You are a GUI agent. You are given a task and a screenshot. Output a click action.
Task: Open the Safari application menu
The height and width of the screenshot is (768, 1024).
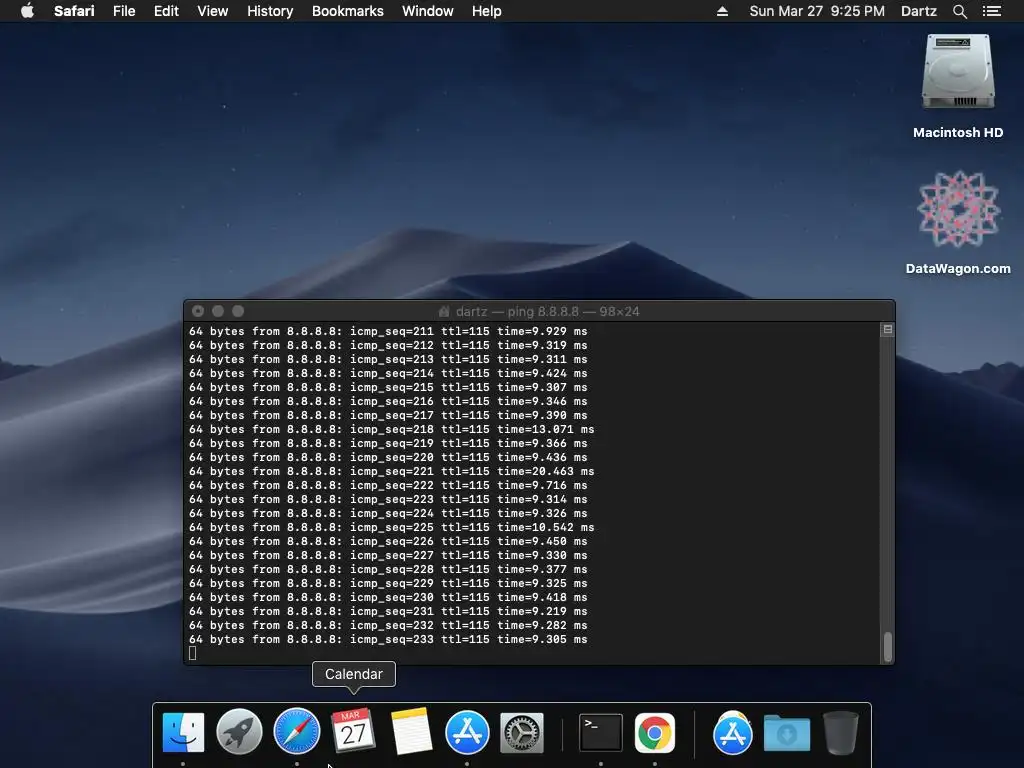[74, 11]
